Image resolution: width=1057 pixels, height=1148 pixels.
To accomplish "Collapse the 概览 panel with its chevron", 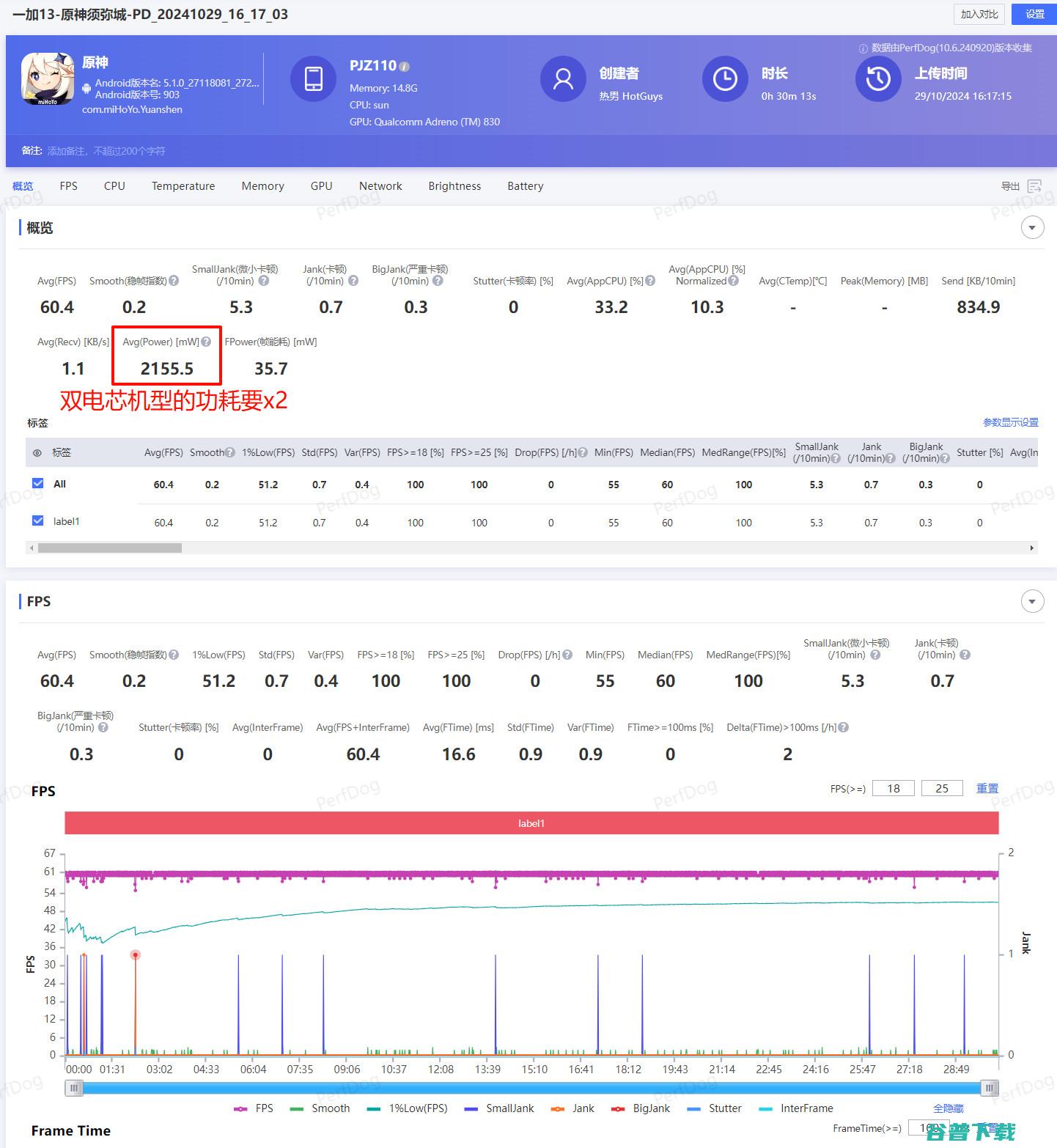I will coord(1033,227).
